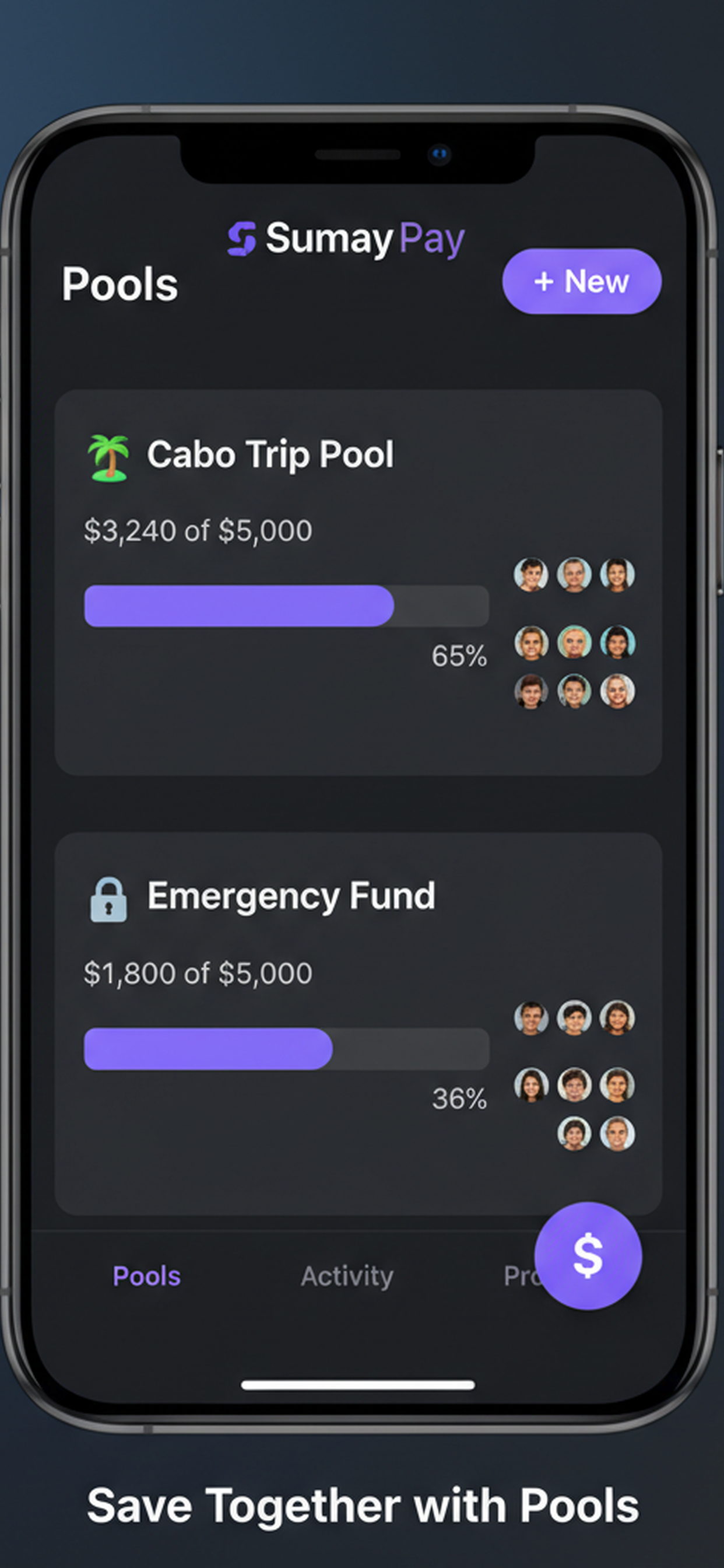
Task: Tap the $1,800 of $5,000 amount
Action: 198,974
